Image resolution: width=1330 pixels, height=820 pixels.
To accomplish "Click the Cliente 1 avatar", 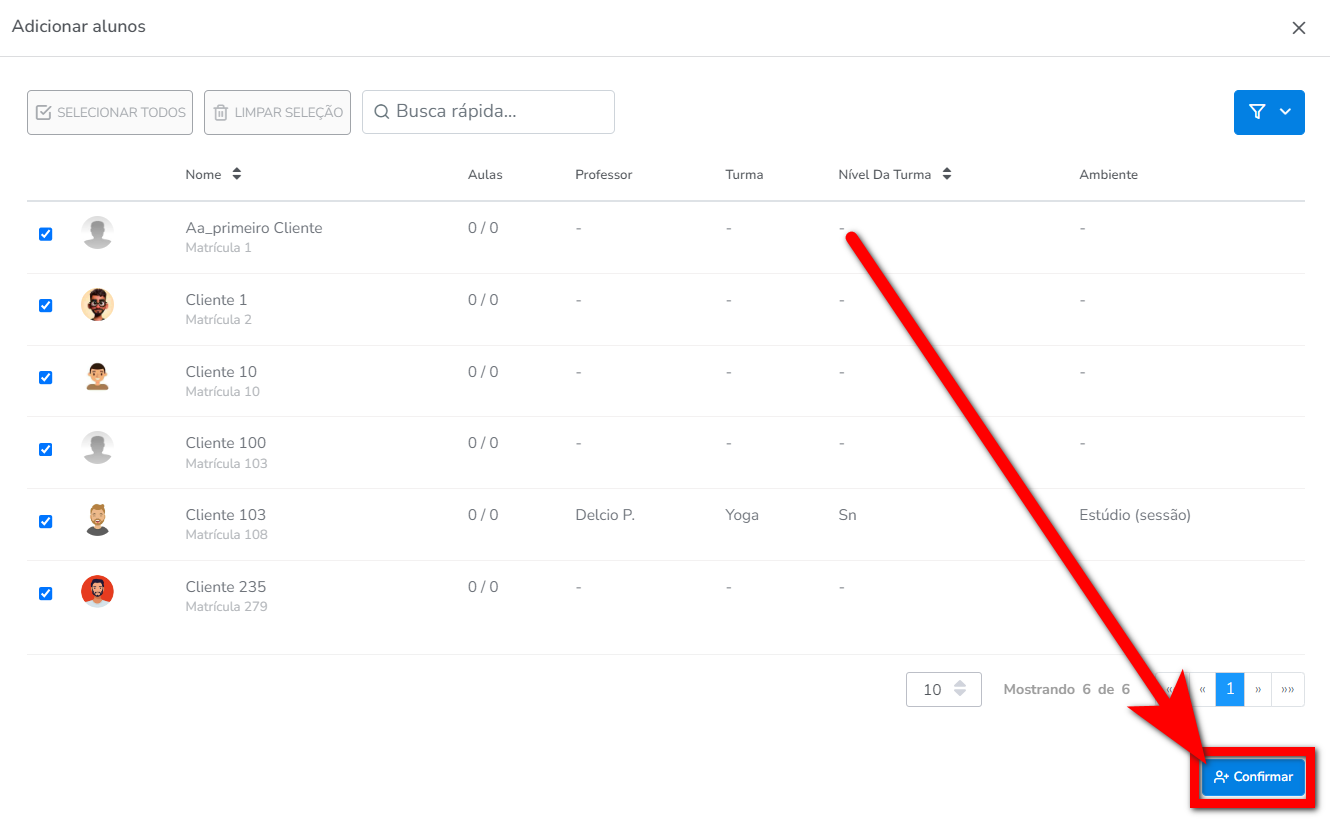I will 97,305.
